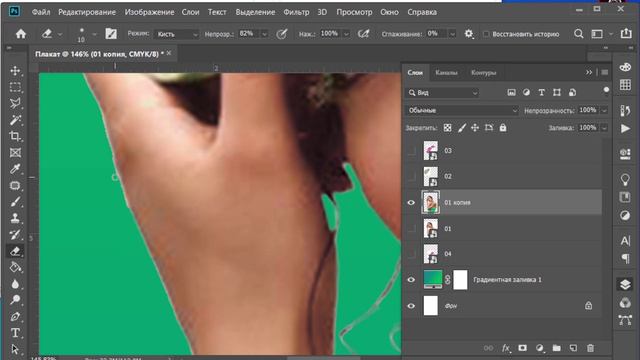The width and height of the screenshot is (640, 360).
Task: Open the Изображение menu
Action: tap(149, 12)
